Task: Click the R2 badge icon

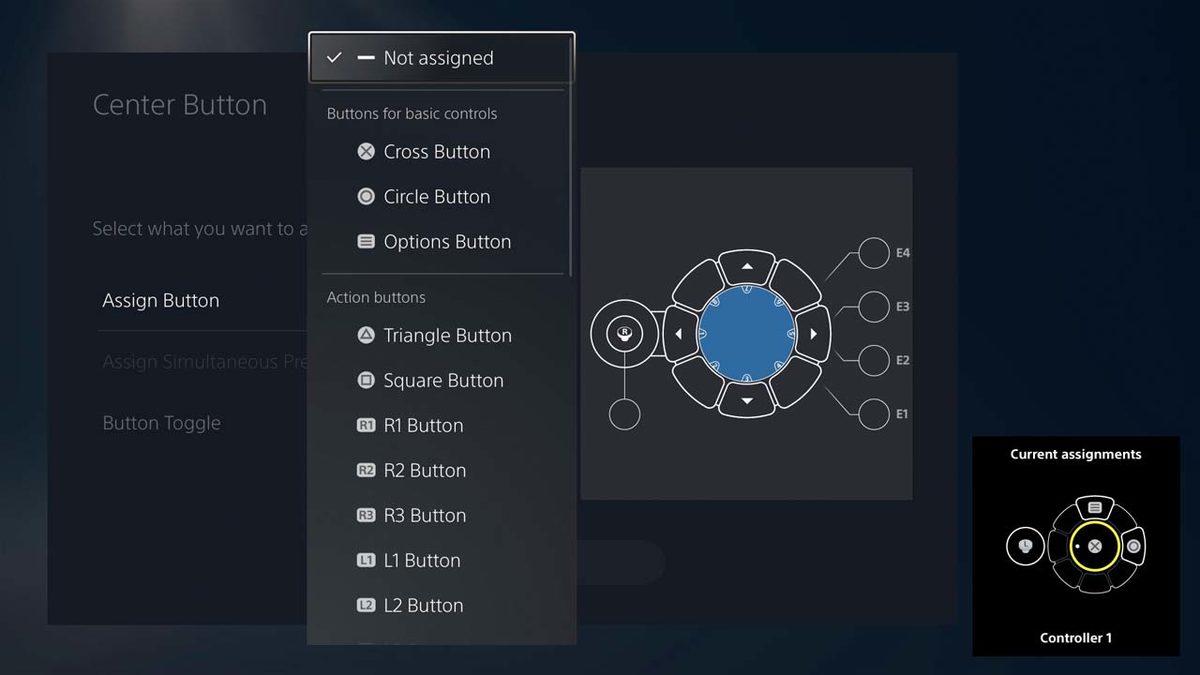Action: click(366, 471)
